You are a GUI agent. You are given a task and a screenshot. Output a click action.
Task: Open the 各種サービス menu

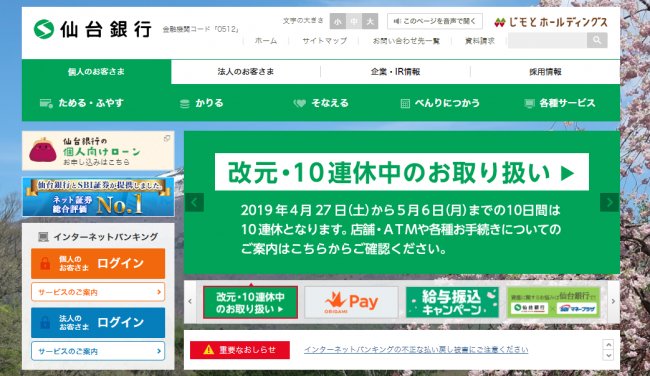[560, 103]
